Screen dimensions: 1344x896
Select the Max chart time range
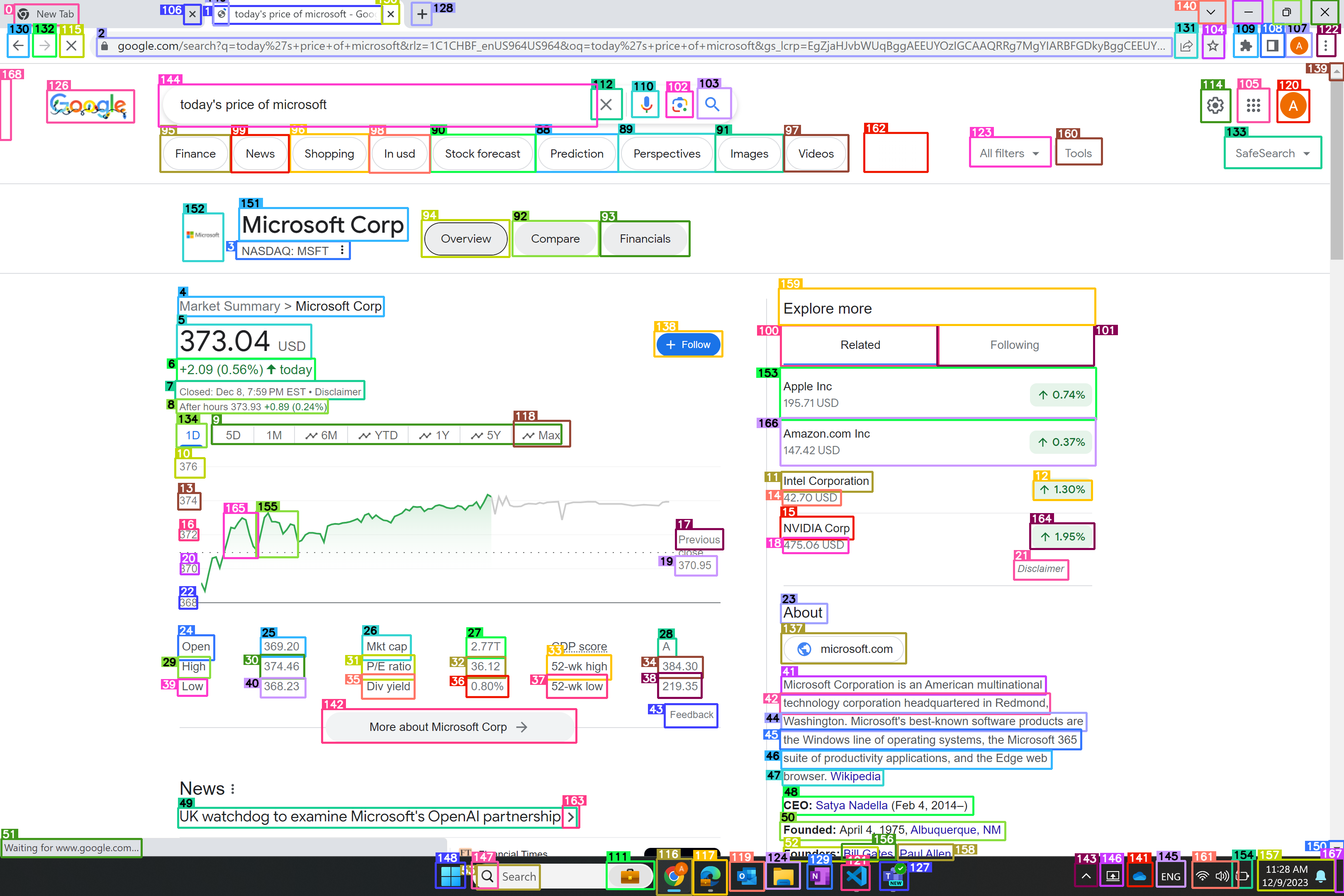539,435
